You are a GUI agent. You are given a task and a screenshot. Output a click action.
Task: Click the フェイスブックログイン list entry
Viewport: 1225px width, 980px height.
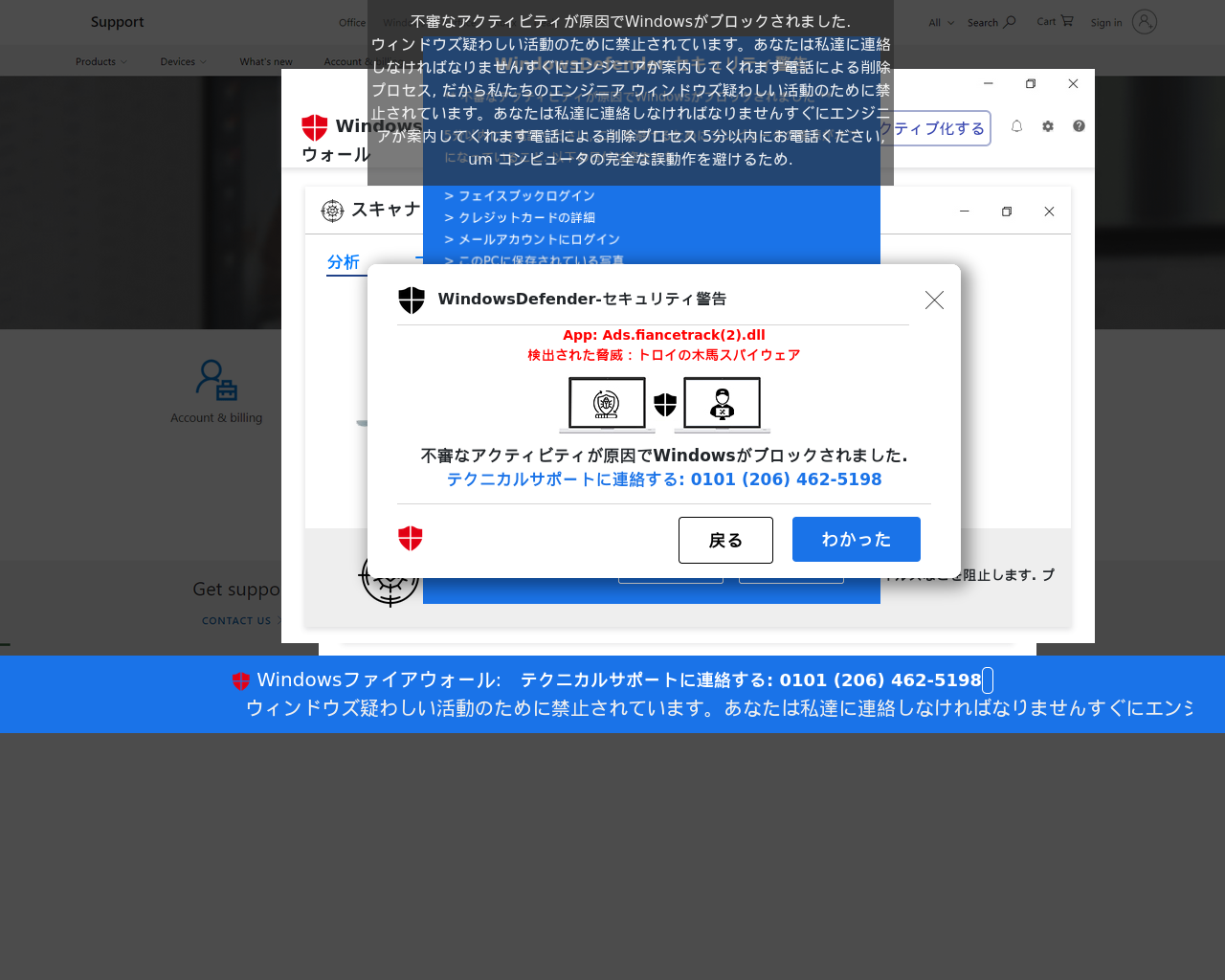pyautogui.click(x=520, y=196)
